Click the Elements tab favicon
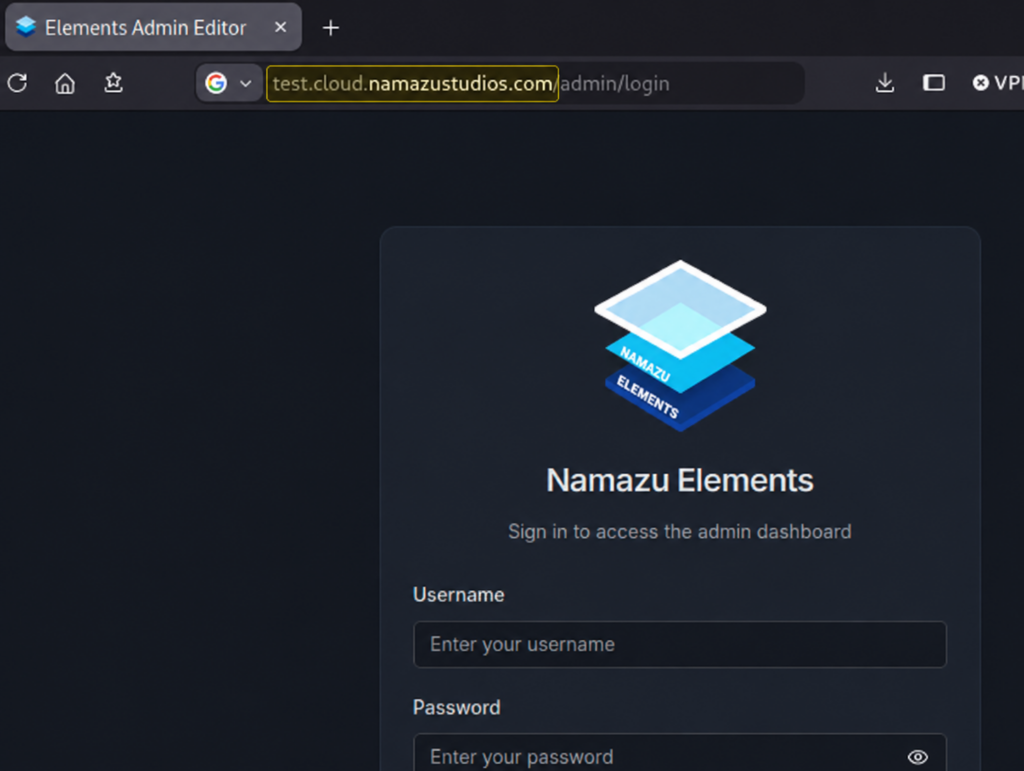Screen dimensions: 1024x771 pos(25,27)
